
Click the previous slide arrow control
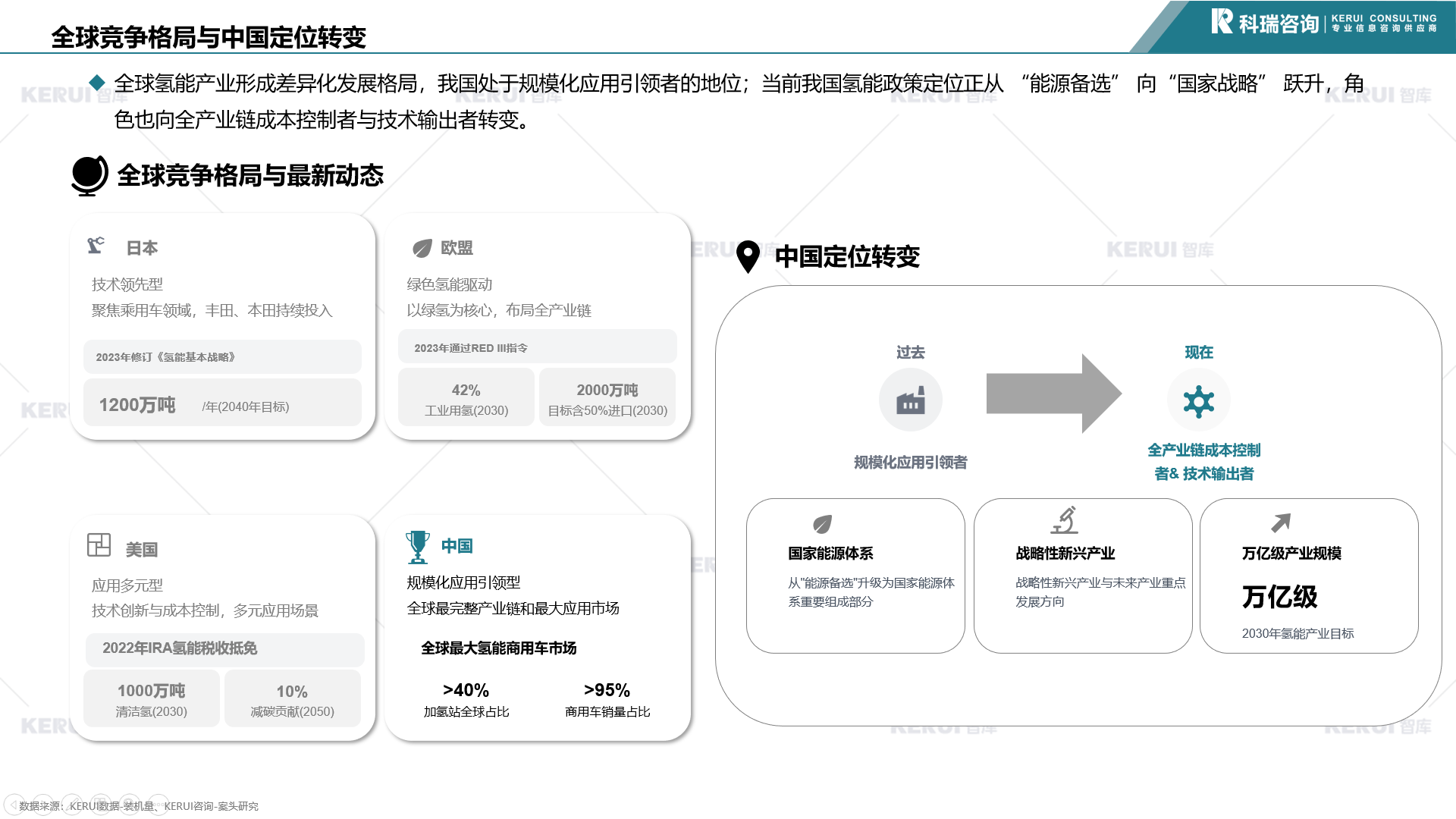[x=14, y=805]
